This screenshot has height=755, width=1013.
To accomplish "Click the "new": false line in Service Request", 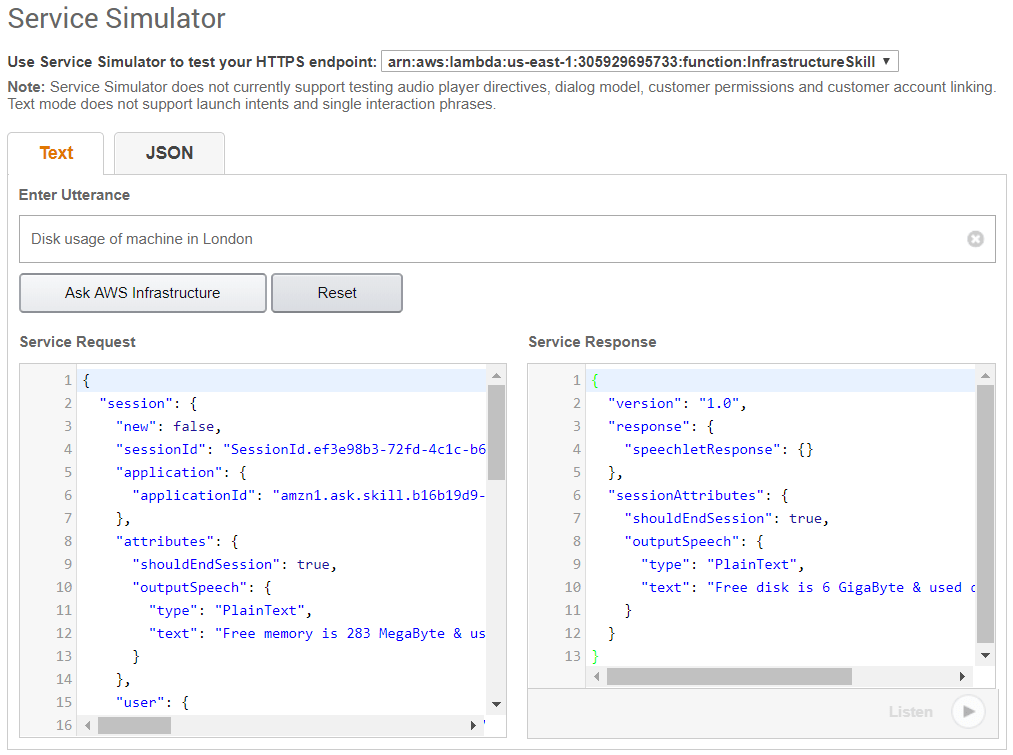I will coord(169,426).
